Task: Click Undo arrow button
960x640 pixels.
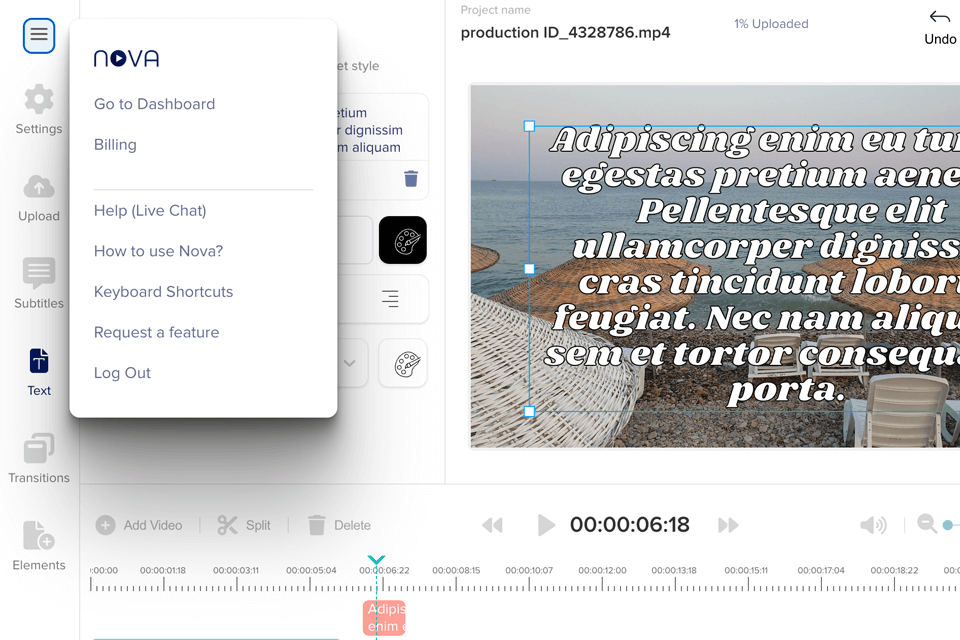Action: (x=940, y=27)
